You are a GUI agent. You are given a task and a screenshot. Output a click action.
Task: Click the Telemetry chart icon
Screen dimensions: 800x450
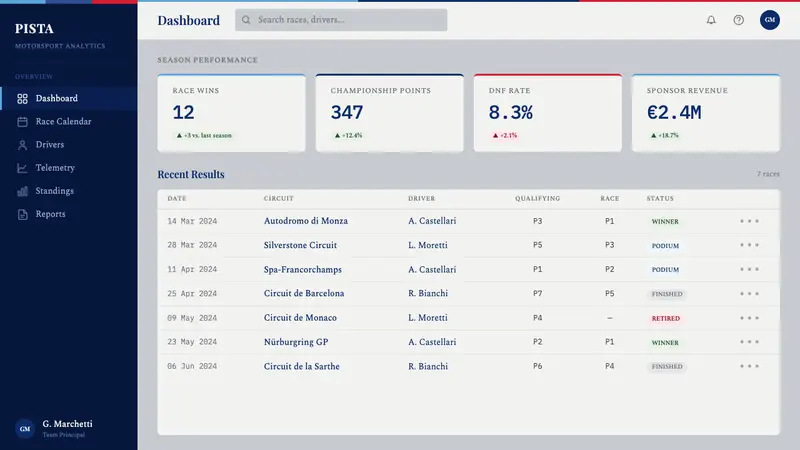[22, 168]
